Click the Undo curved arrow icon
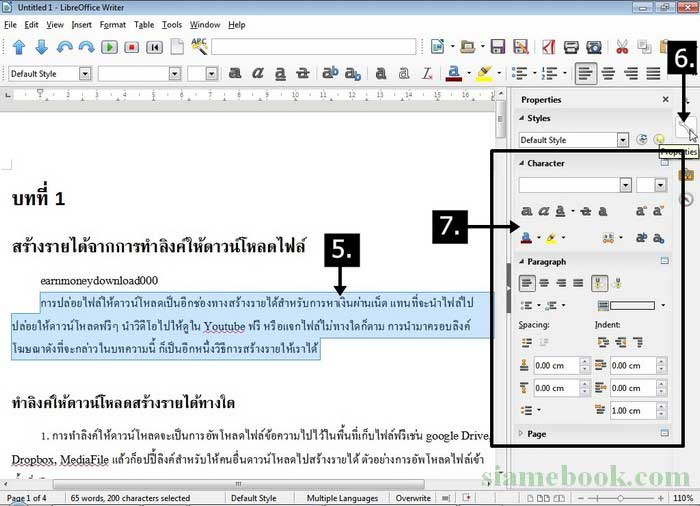The image size is (700, 506). point(64,47)
